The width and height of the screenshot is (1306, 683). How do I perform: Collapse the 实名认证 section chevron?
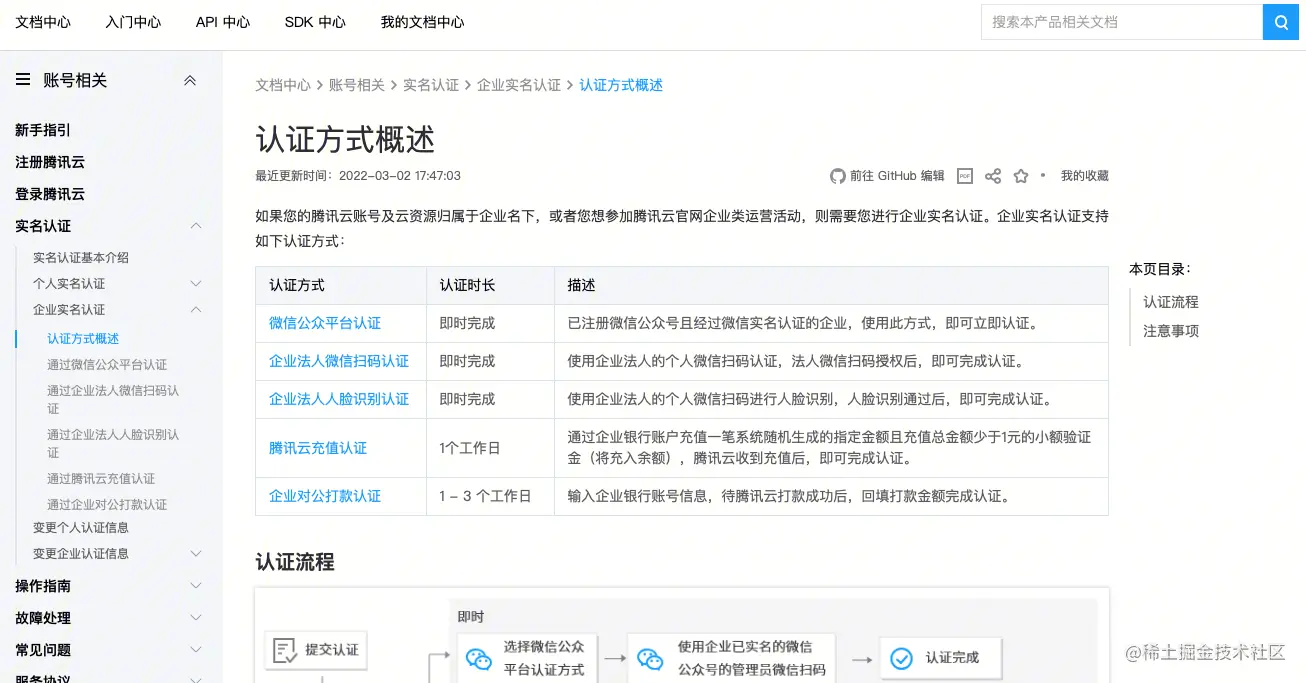coord(196,226)
